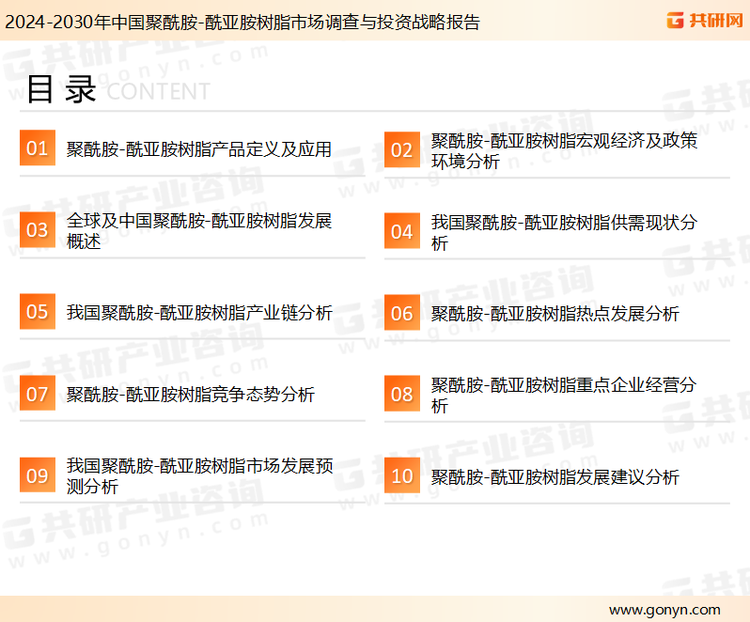Select chapter title 聚酰胺-酰亚胺树脂重点企业经营分析

tap(563, 395)
